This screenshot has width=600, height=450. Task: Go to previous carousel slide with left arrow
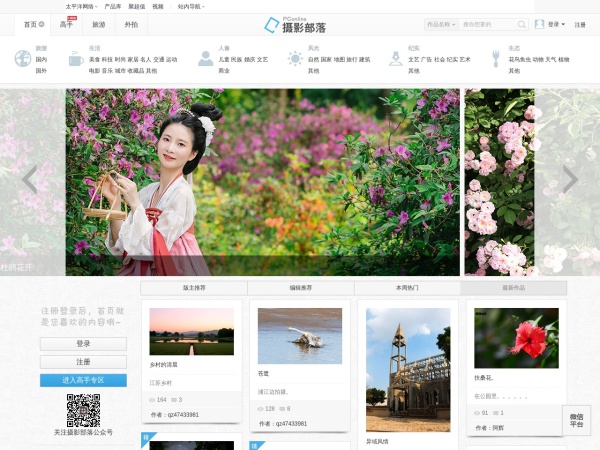[29, 179]
